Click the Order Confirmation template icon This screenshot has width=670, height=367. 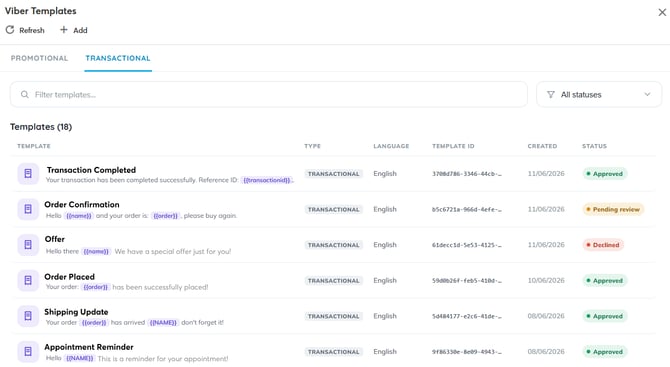tap(28, 209)
